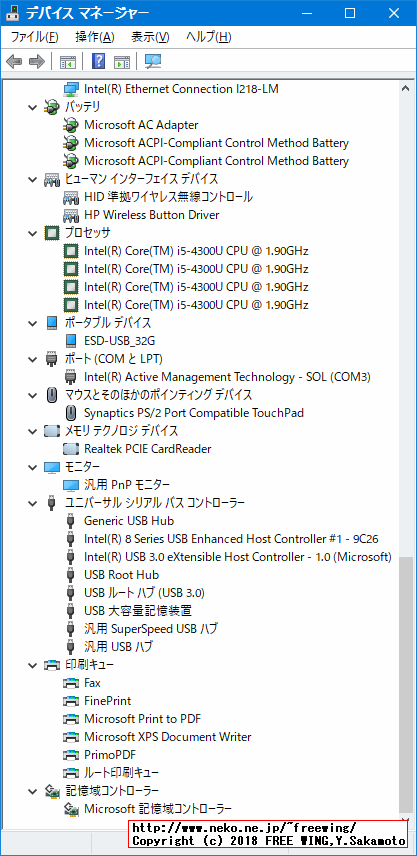Select the ルート印刷キュー entry
Viewport: 417px width, 856px height.
(x=121, y=773)
